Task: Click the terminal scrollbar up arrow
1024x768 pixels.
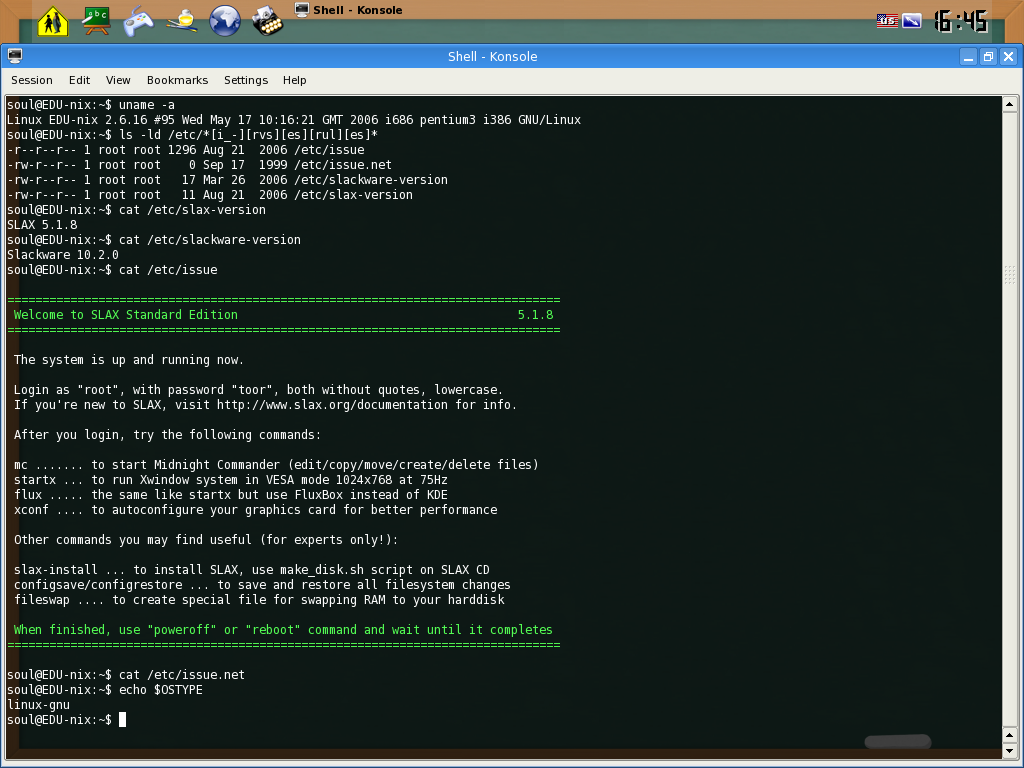Action: click(1010, 104)
